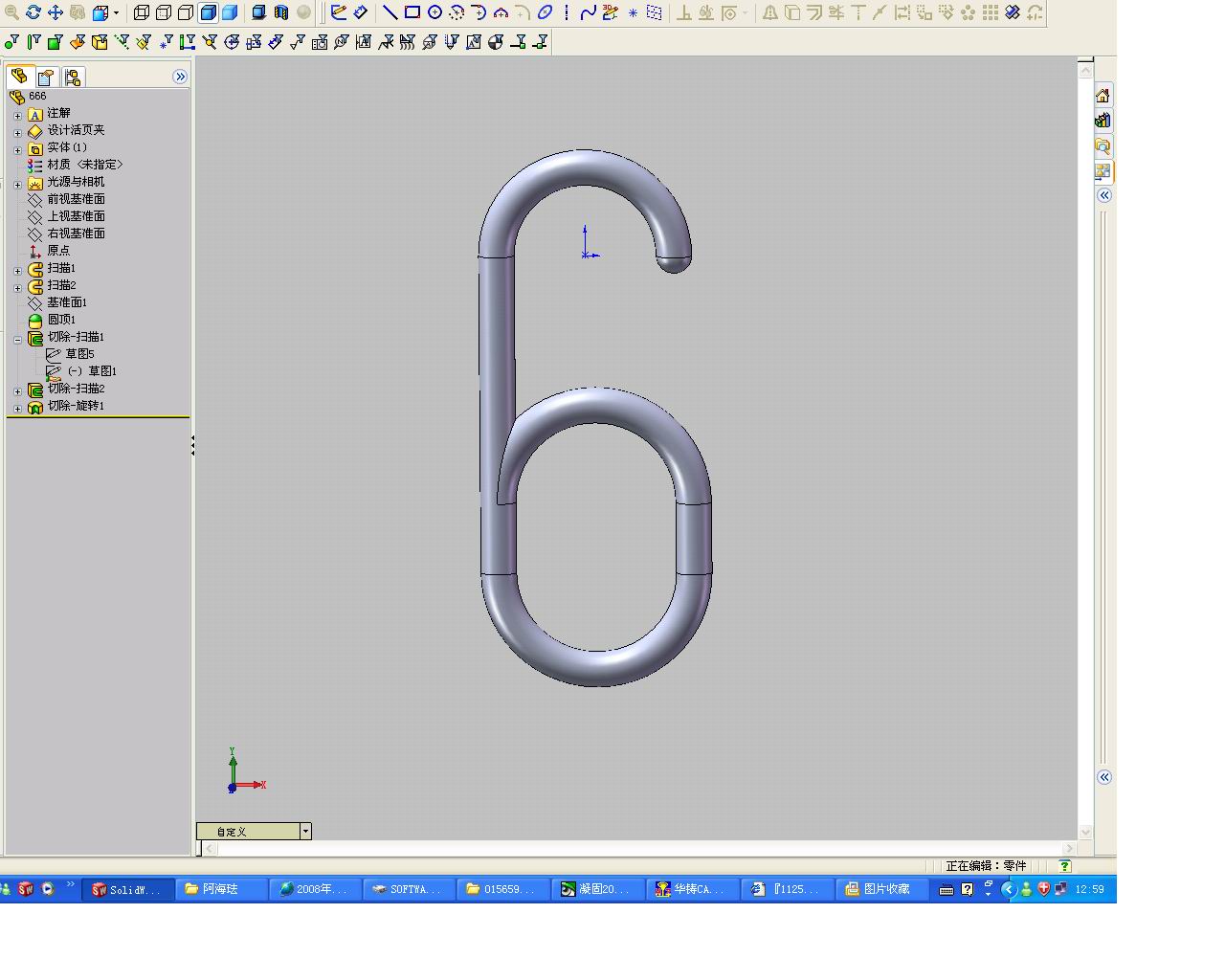Open the 自定义 view dropdown arrow
The image size is (1225, 980).
pos(305,831)
